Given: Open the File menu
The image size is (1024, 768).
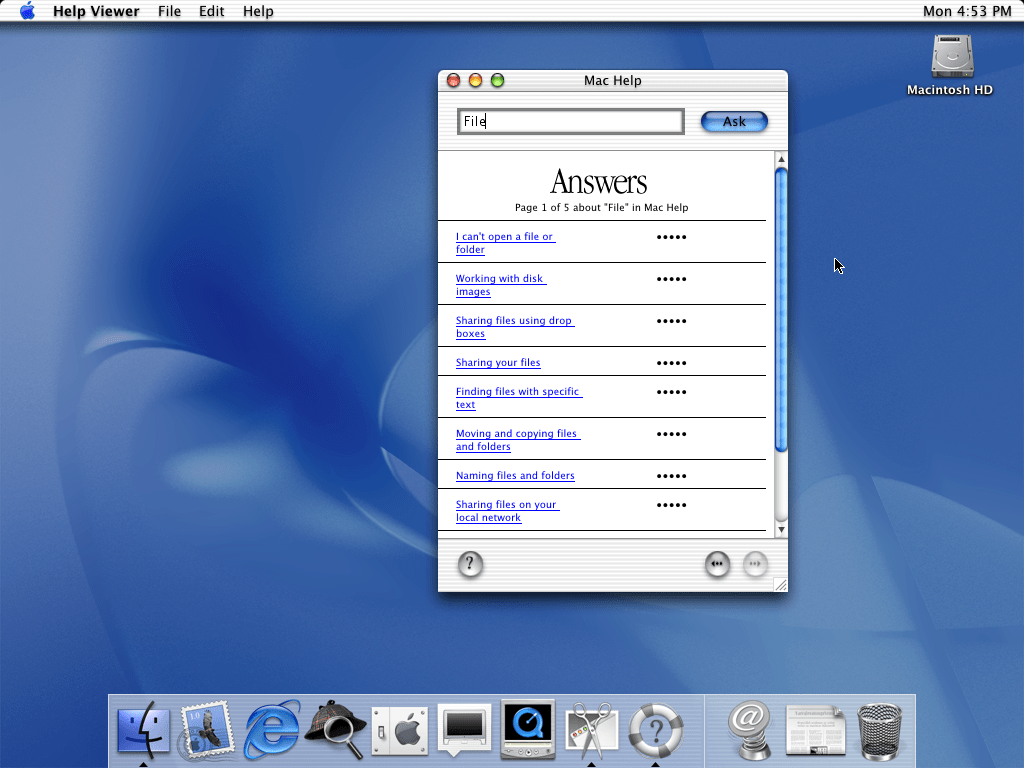Looking at the screenshot, I should 169,11.
